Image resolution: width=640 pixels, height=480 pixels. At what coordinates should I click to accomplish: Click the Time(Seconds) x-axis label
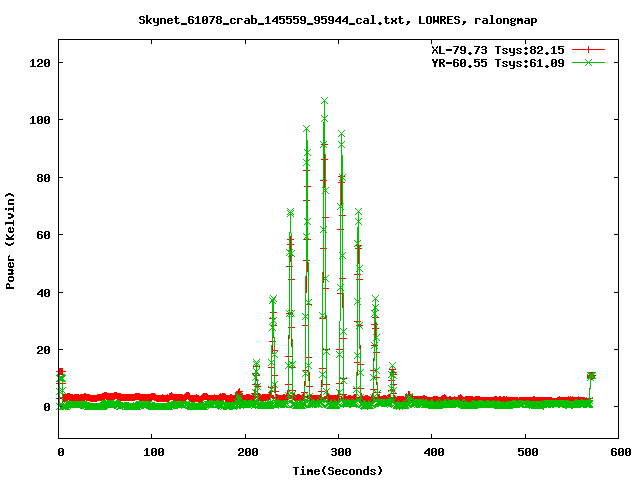tap(337, 470)
